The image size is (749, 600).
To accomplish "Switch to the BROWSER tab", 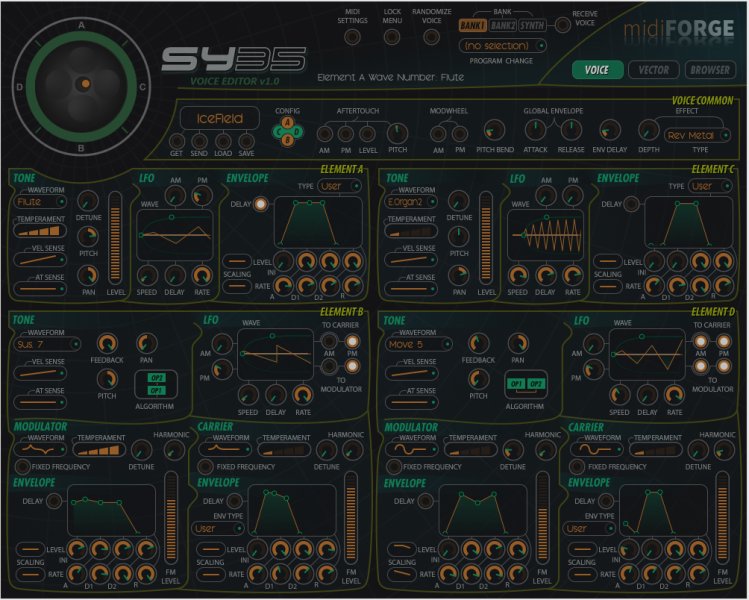I will [710, 70].
